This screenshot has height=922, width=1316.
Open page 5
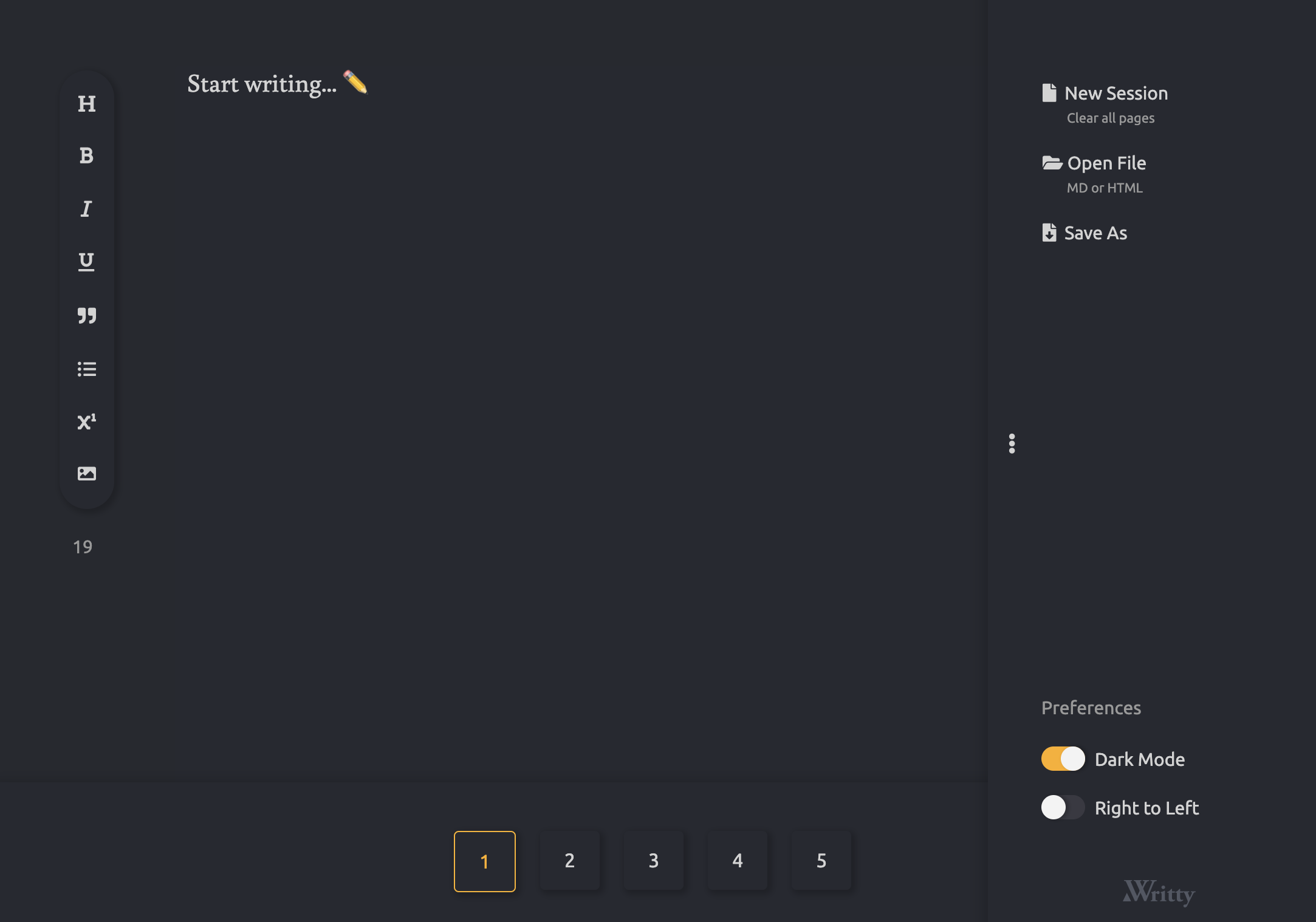[821, 861]
